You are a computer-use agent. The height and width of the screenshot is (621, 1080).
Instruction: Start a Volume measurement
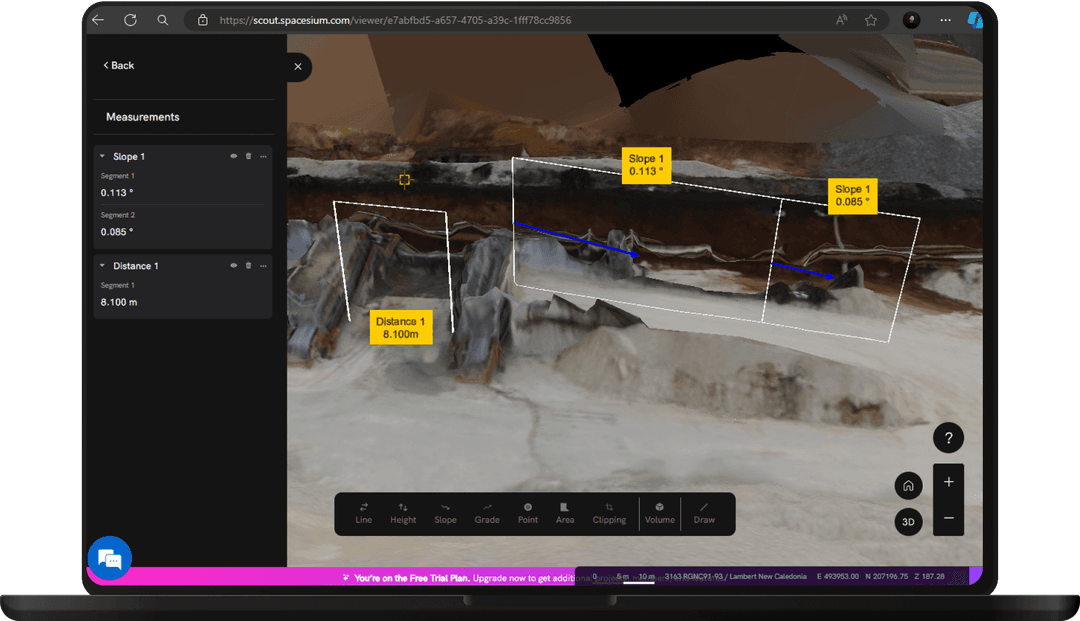[660, 513]
